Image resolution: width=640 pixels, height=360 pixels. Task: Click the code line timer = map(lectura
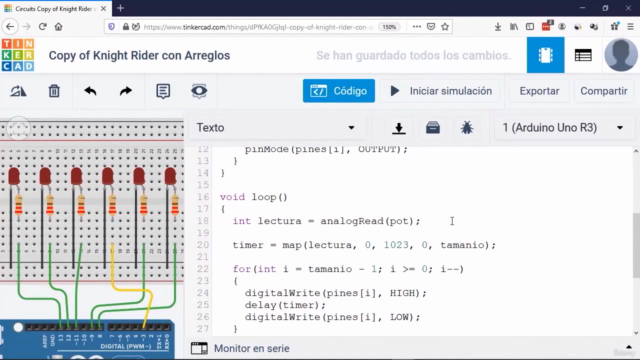(364, 245)
